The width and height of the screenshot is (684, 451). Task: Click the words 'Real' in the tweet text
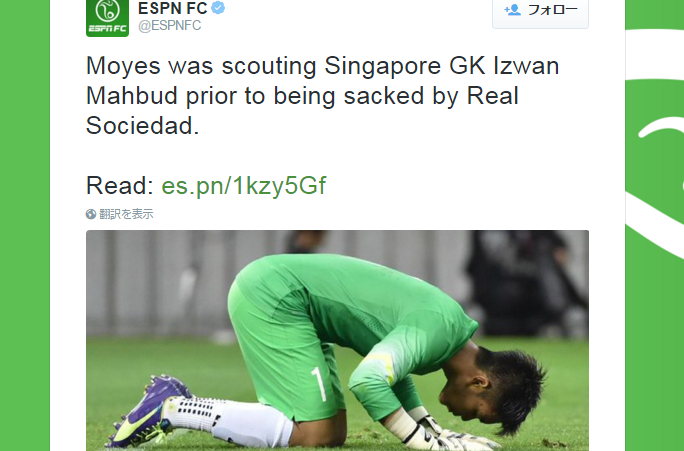[492, 96]
